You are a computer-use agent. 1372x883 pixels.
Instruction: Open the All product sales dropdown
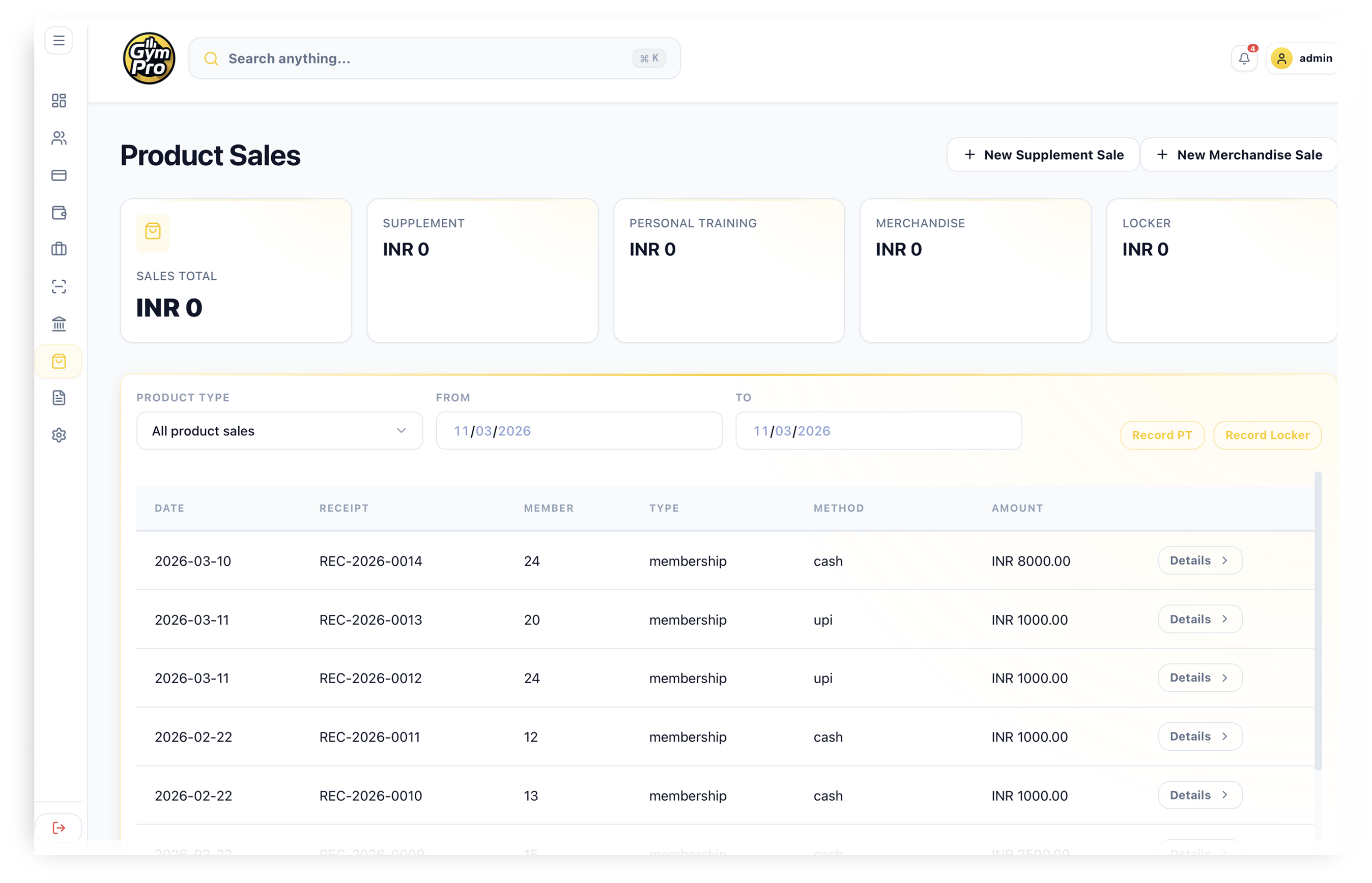coord(279,431)
